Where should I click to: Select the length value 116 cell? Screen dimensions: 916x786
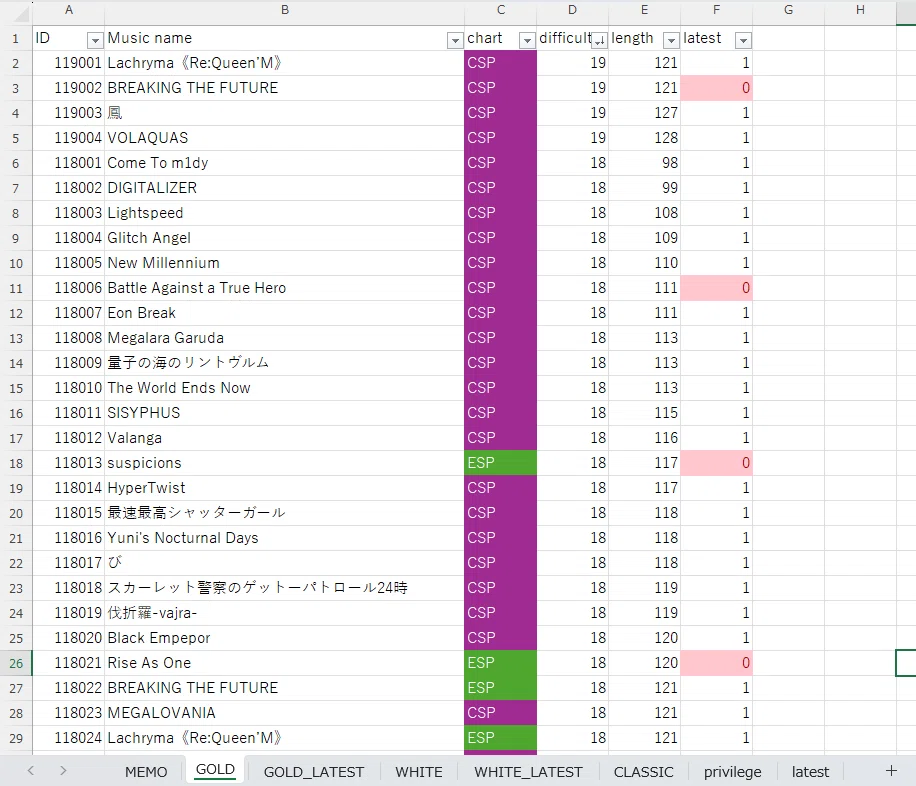(x=644, y=438)
